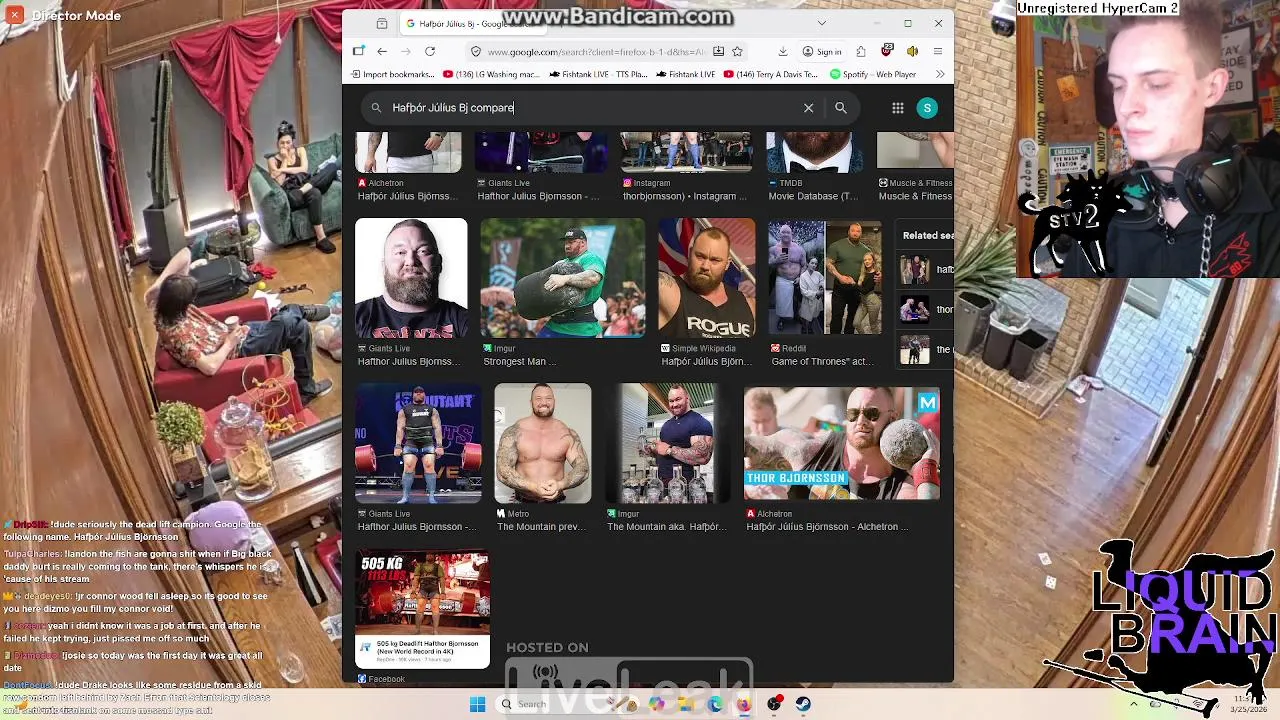Open Giants Live bearded portrait thumbnail
Screen dimensions: 1280x720
[411, 278]
